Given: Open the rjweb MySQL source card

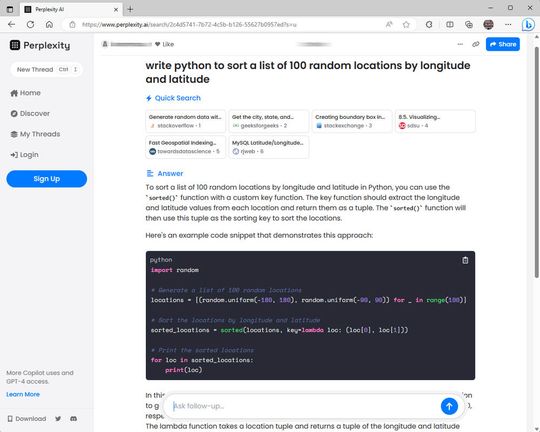Looking at the screenshot, I should (x=269, y=147).
